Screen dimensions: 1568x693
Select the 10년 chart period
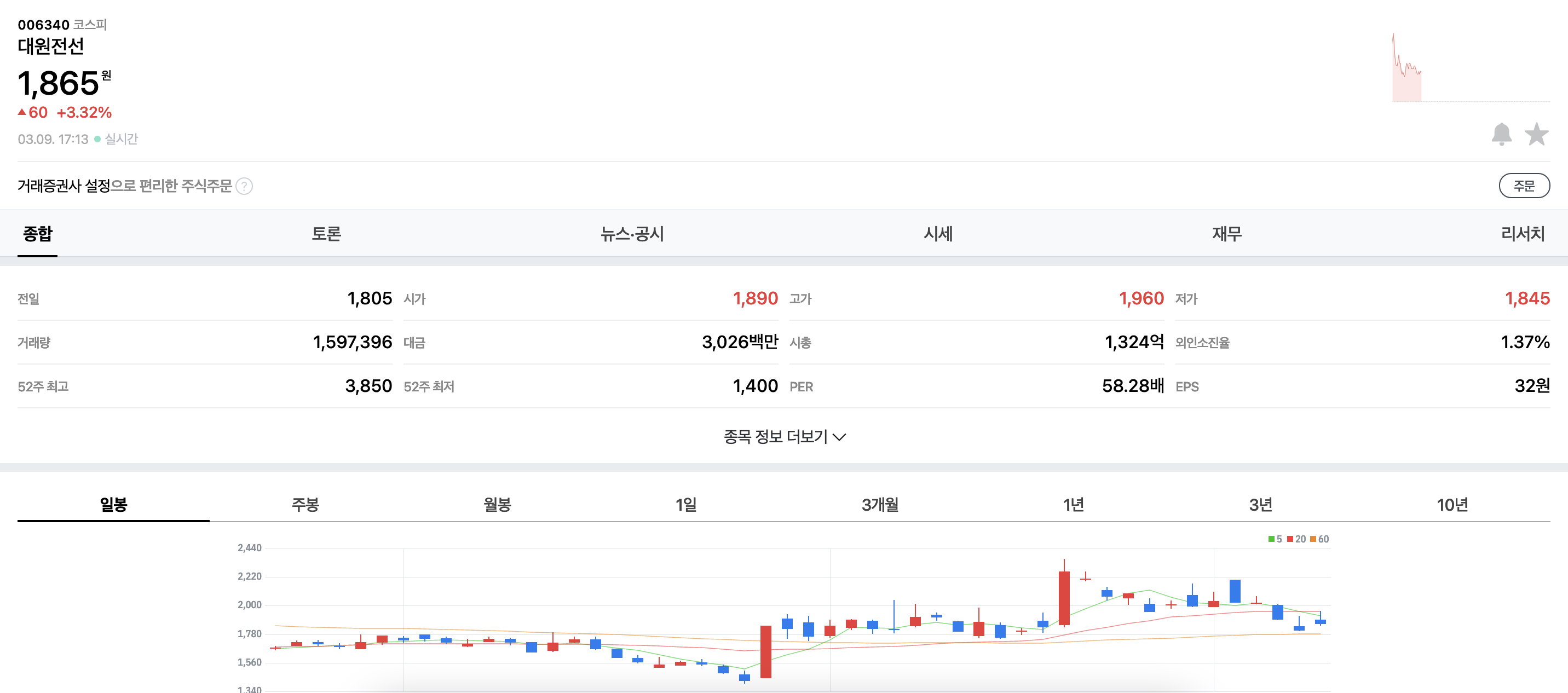coord(1452,504)
